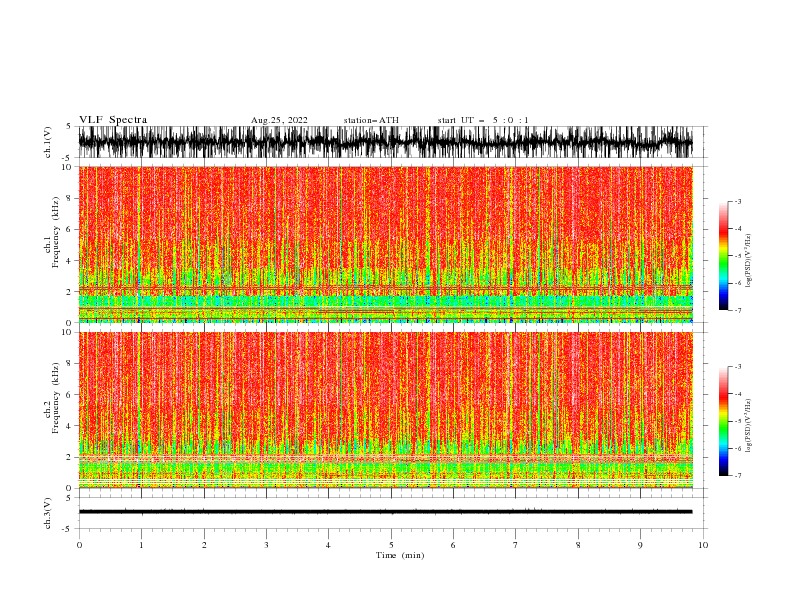Click the time axis tick label "9"
This screenshot has height=612, width=792.
point(640,545)
